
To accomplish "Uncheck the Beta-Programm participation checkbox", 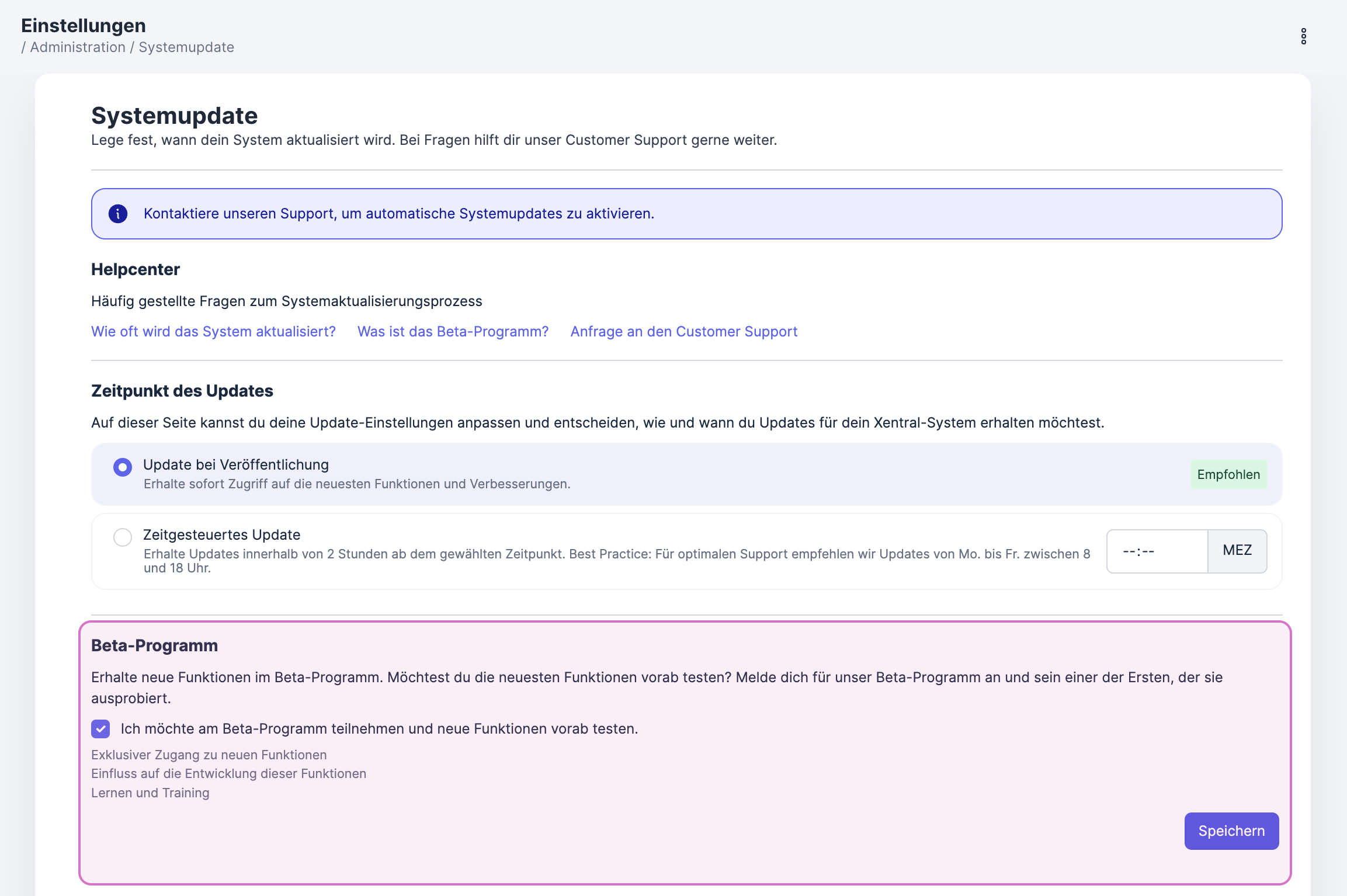I will [100, 729].
